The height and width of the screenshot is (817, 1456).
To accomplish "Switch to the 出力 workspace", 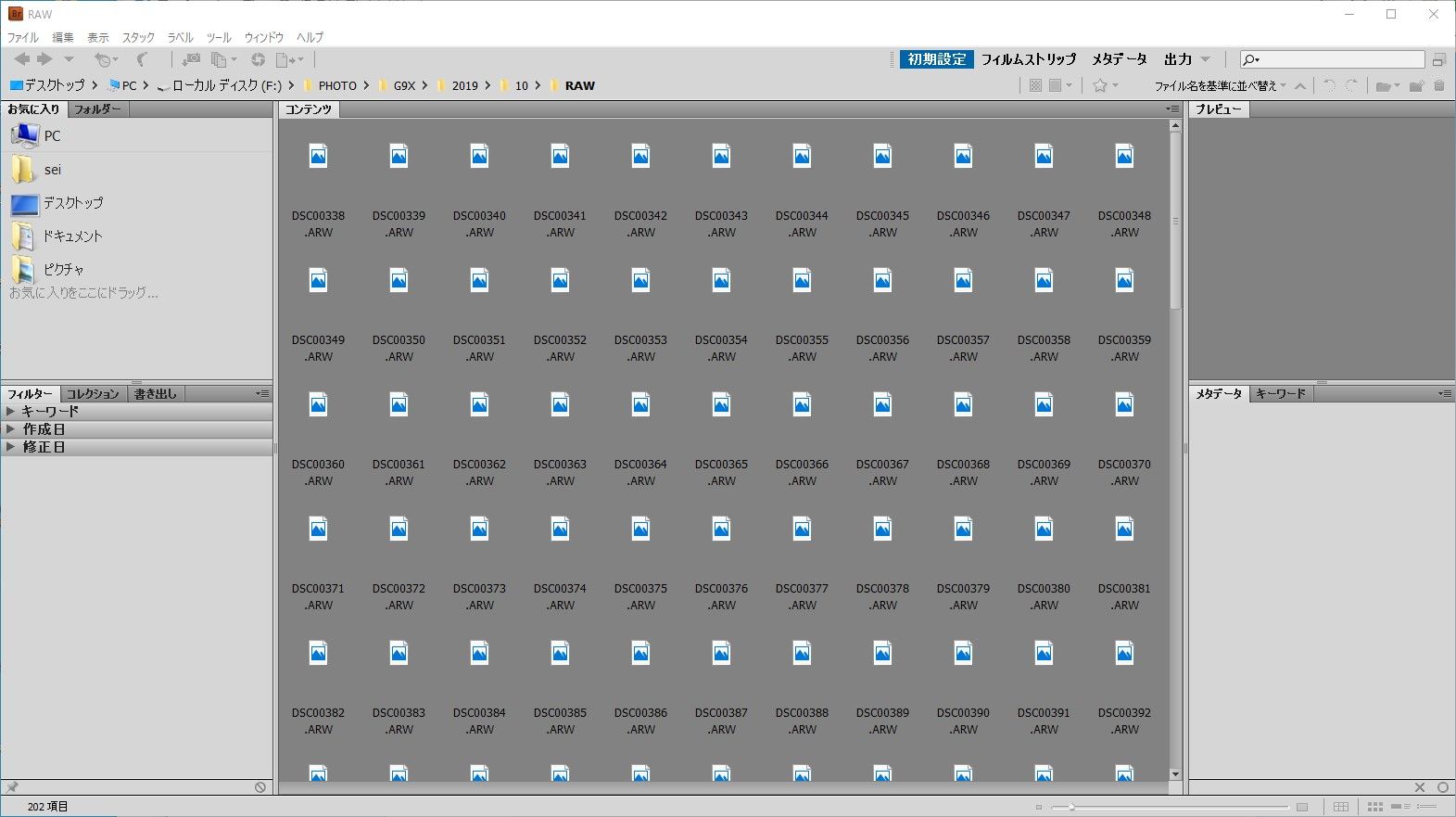I will click(x=1178, y=59).
